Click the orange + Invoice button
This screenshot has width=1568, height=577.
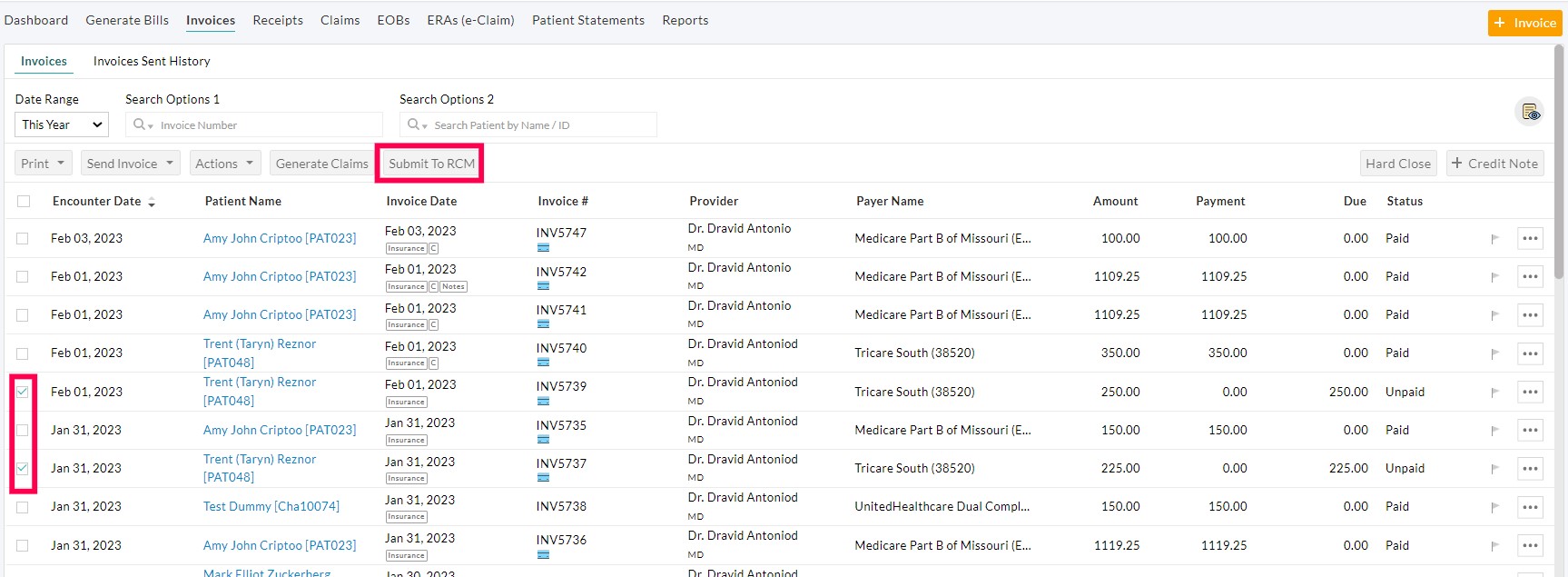(1525, 23)
